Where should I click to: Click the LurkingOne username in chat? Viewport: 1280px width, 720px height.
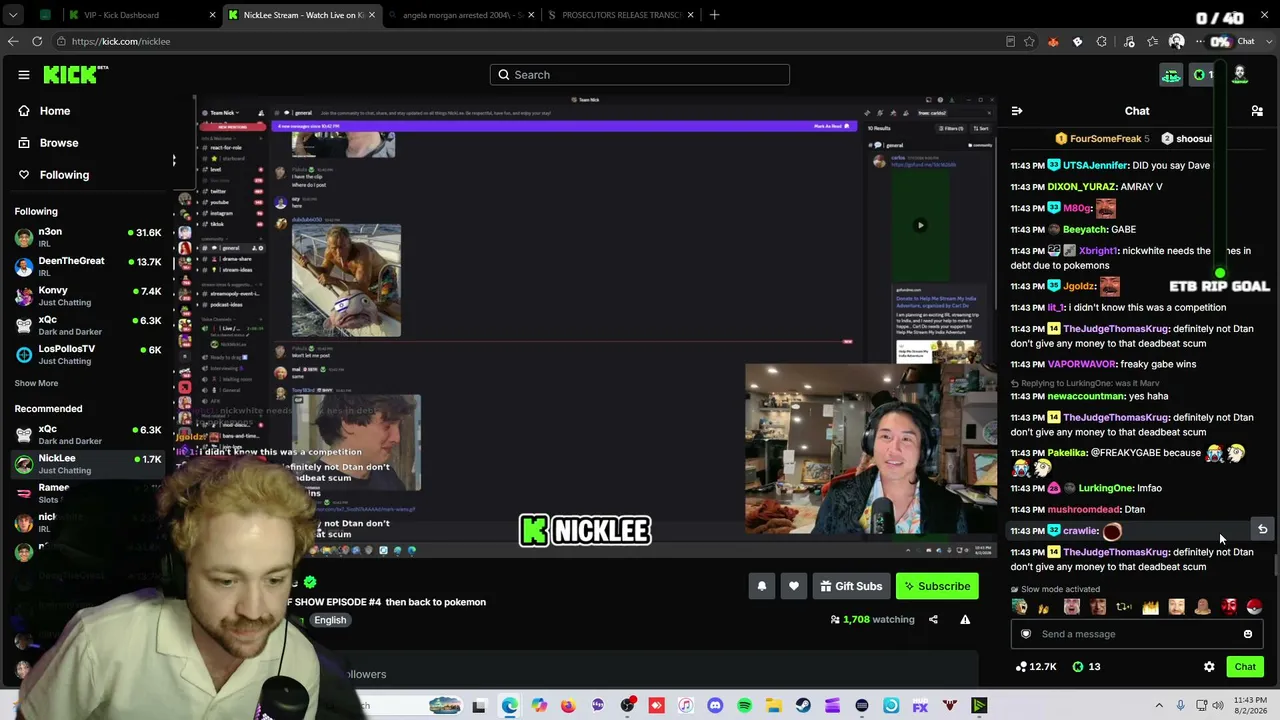coord(1105,488)
